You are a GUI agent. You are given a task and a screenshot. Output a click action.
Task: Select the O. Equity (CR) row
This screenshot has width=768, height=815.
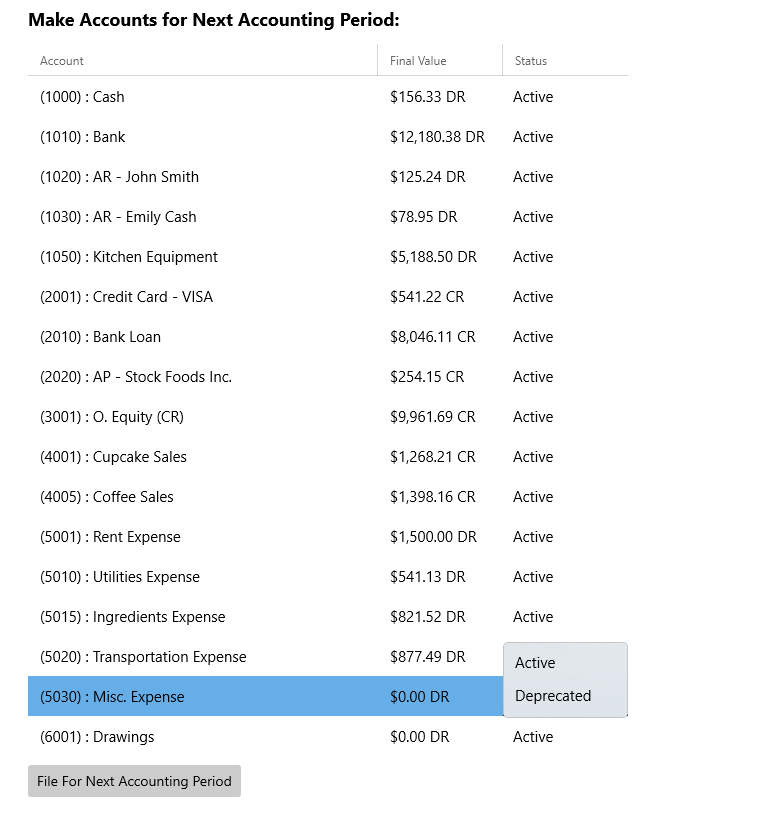pyautogui.click(x=328, y=417)
